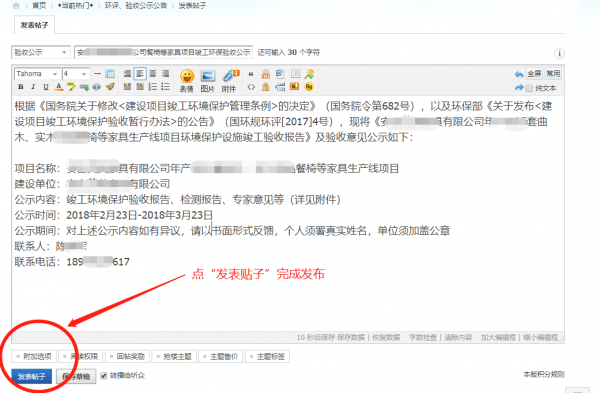Click the Italic formatting icon

(33, 87)
